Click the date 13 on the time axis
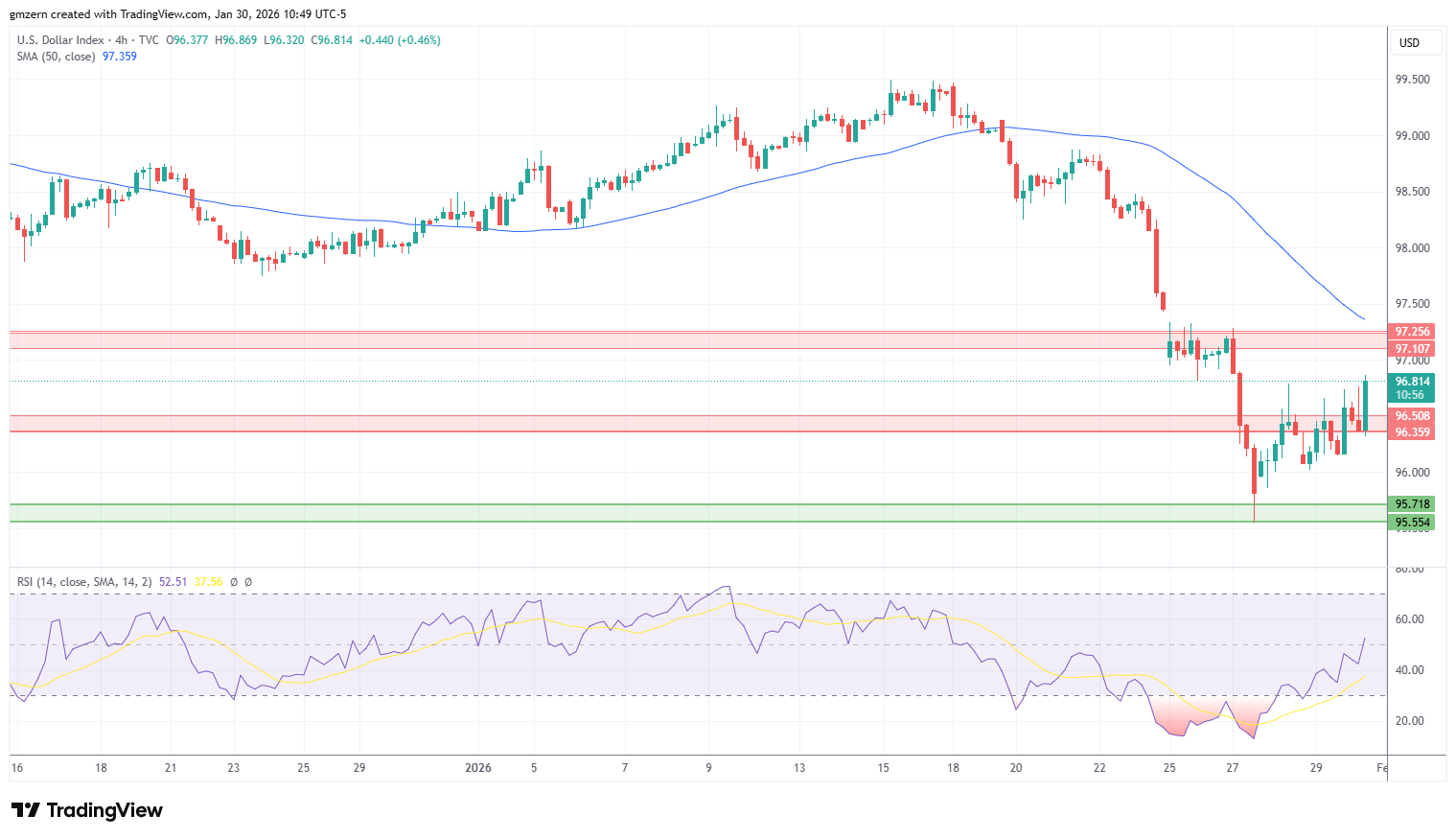 click(x=799, y=768)
